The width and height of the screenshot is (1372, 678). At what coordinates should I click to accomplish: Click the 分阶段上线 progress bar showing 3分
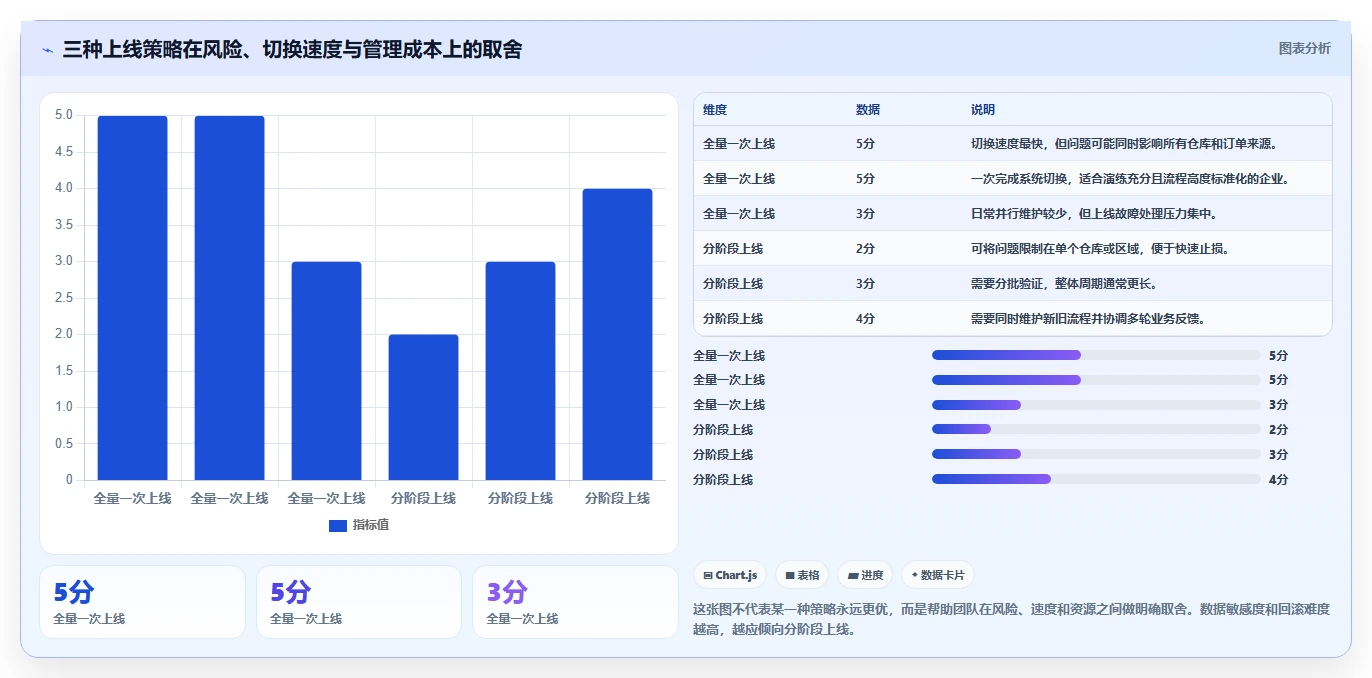pos(1096,454)
